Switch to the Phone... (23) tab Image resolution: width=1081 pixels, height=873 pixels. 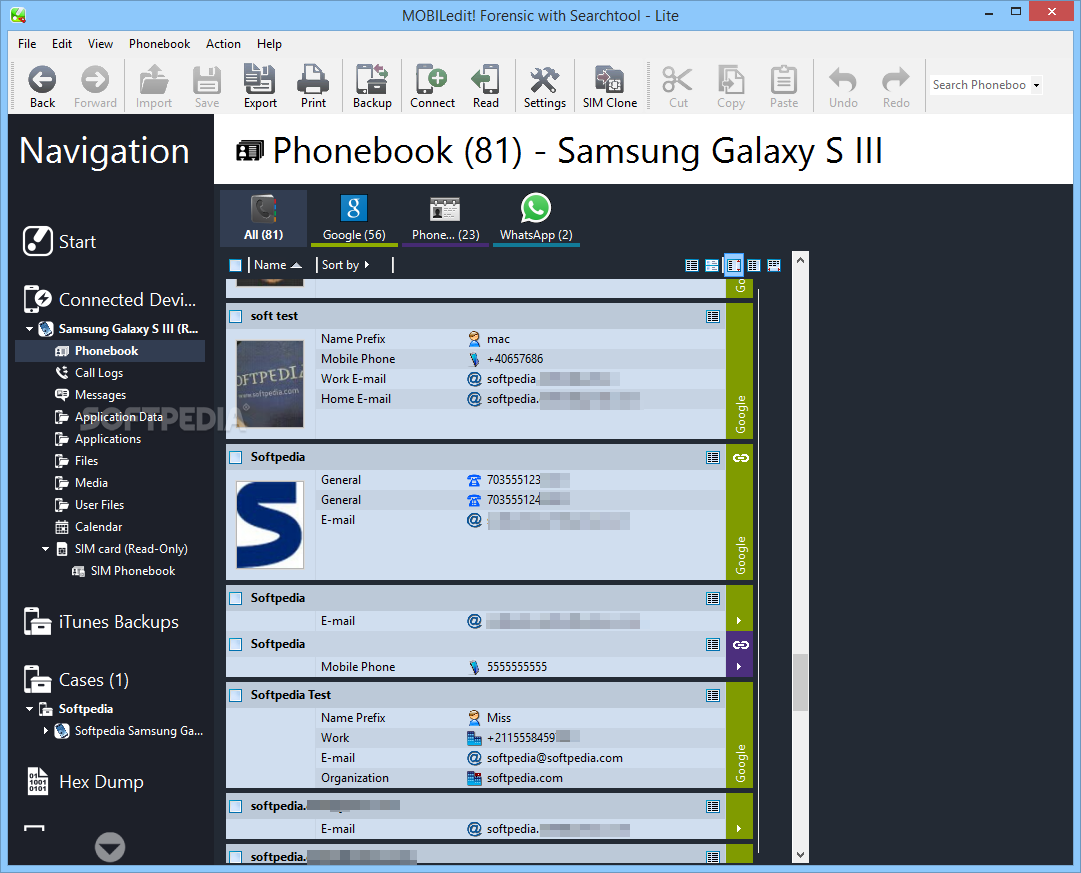(x=445, y=219)
